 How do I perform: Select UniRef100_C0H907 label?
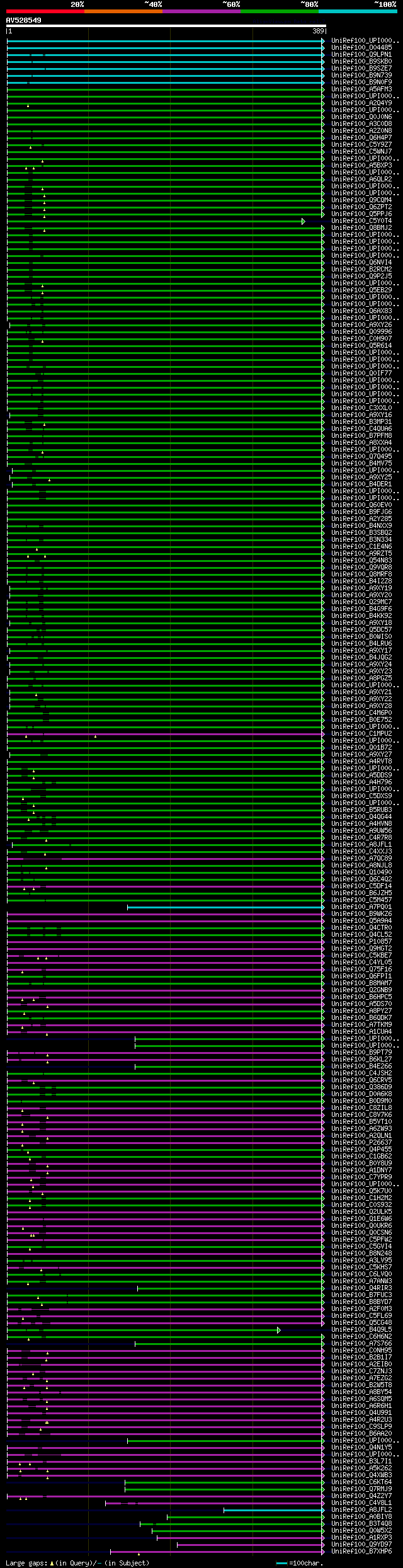tap(361, 339)
